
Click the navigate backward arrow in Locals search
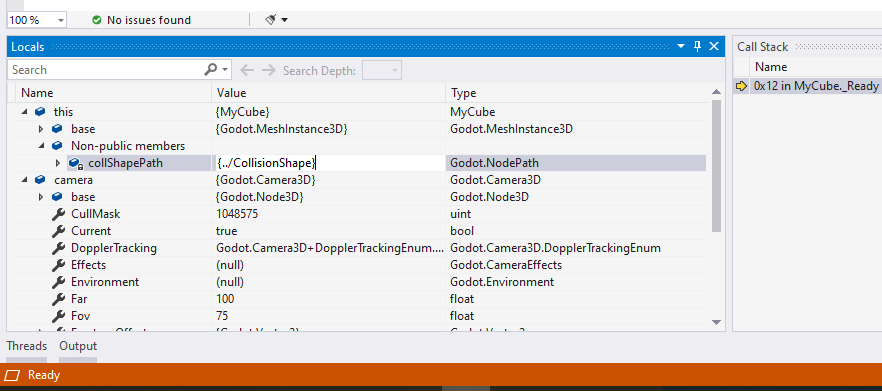click(x=247, y=70)
